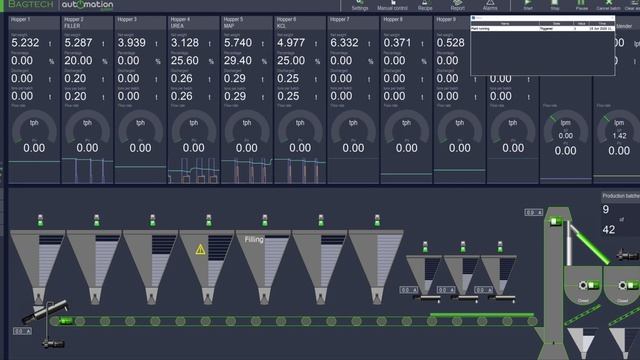This screenshot has width=640, height=360.
Task: Click Hopper 1 set weight 5.232
Action: (25, 43)
